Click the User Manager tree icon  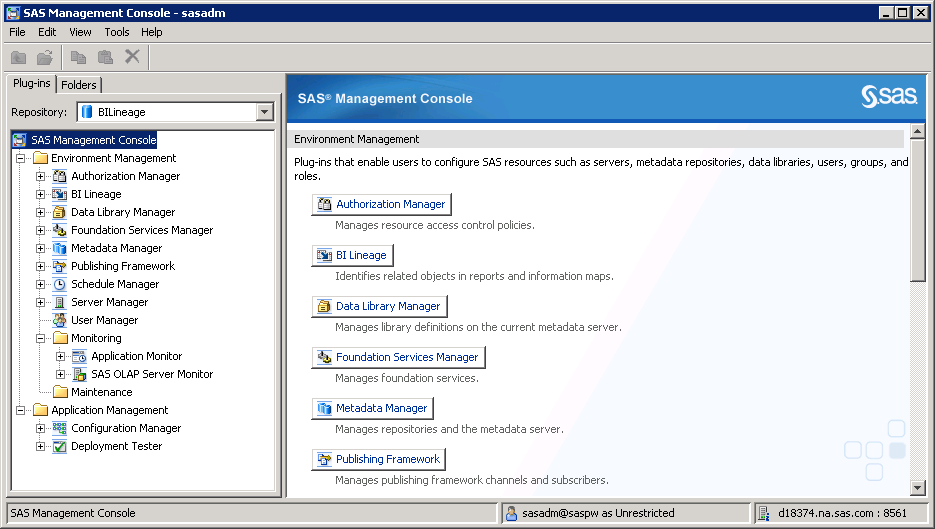pos(60,320)
